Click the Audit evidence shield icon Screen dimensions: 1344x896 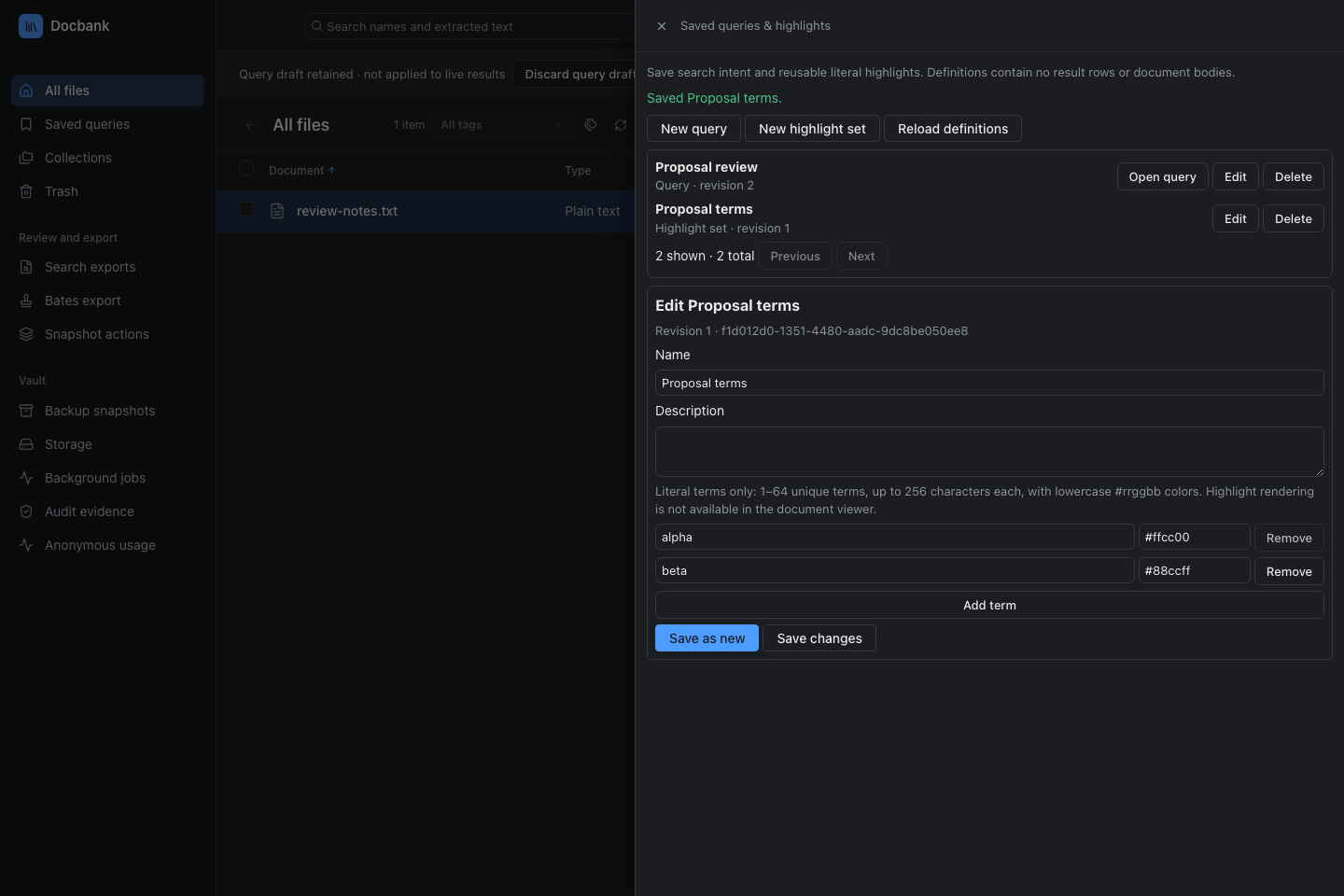tap(26, 511)
